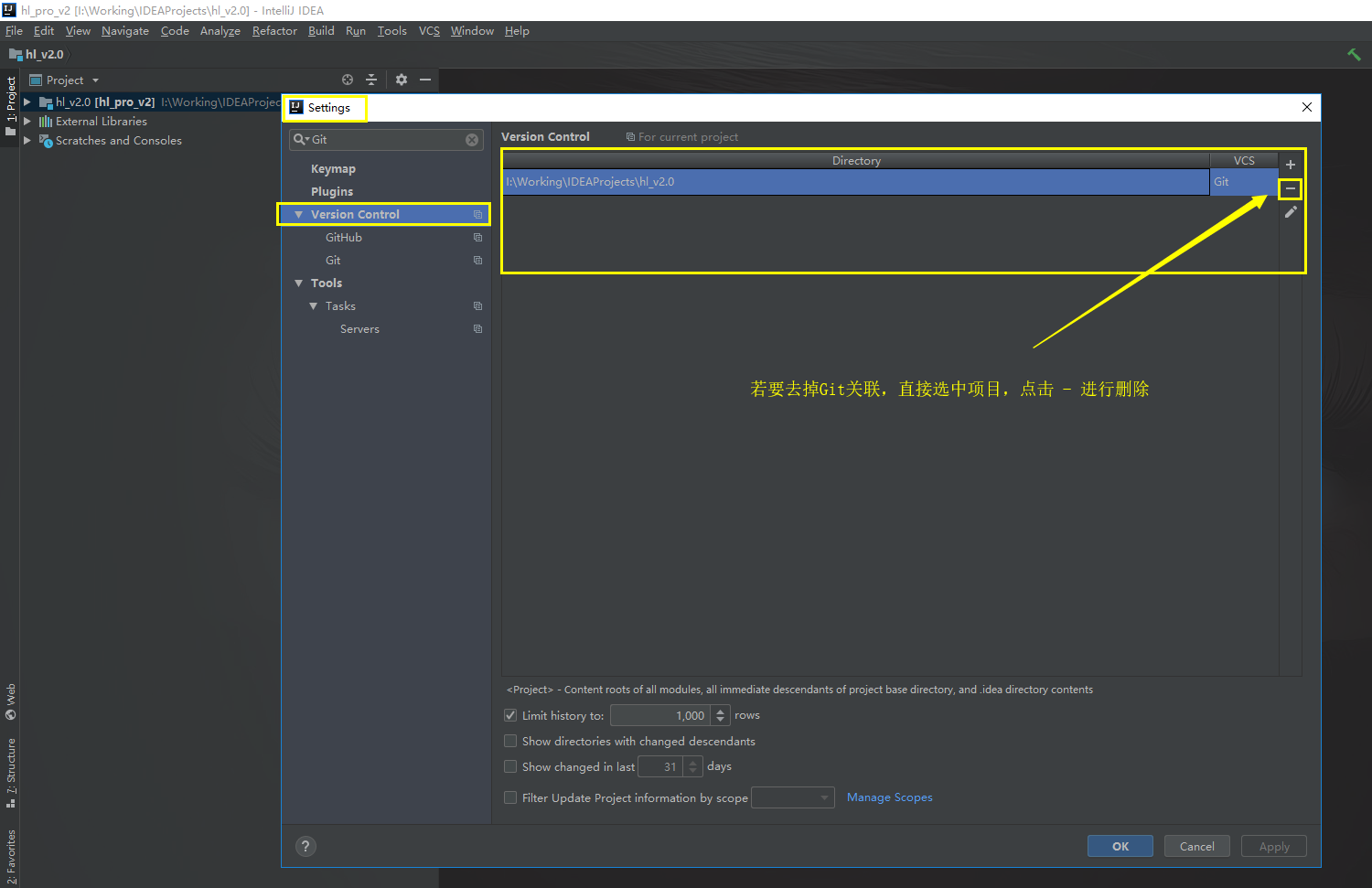Click the pencil edit mapping icon
The image size is (1372, 888).
1291,212
